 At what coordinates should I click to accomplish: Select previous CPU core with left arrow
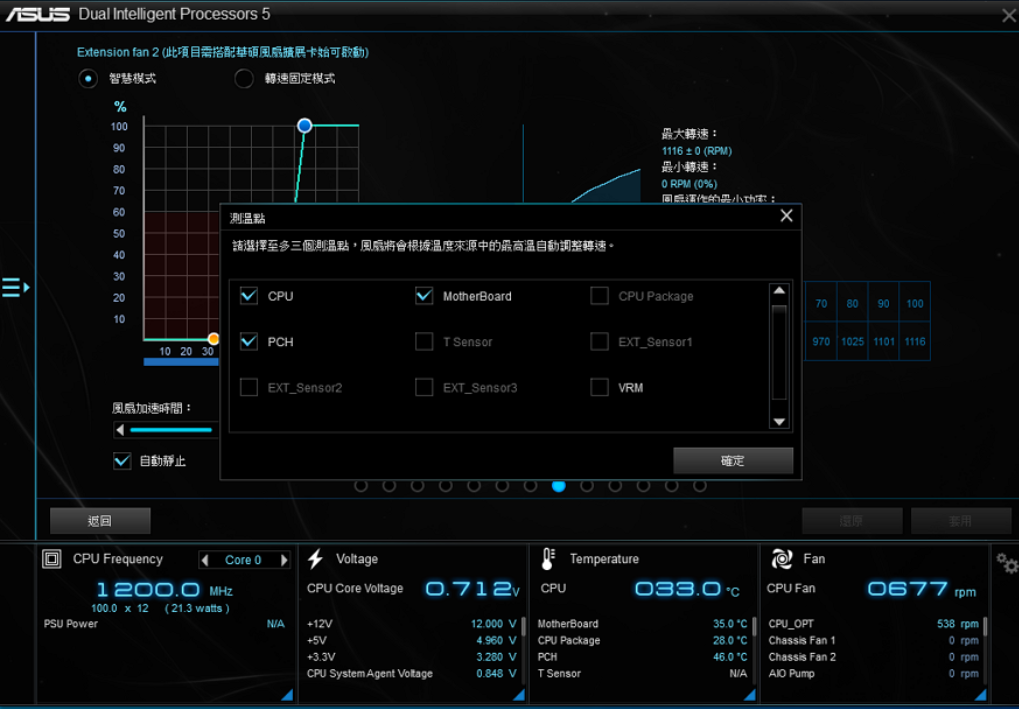(205, 560)
